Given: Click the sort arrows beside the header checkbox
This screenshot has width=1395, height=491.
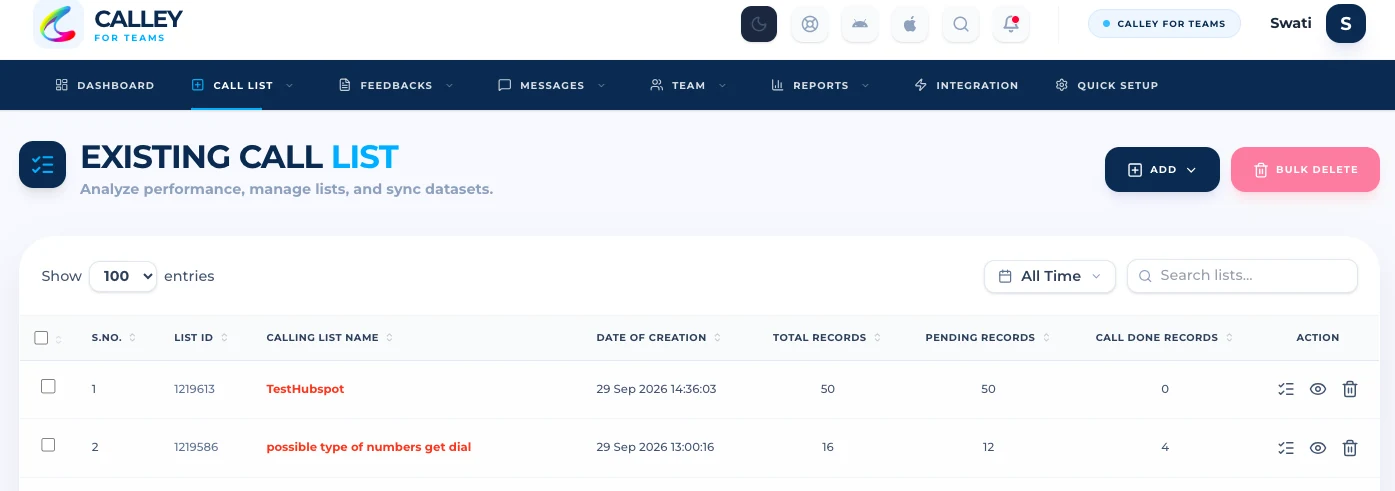Looking at the screenshot, I should (58, 340).
